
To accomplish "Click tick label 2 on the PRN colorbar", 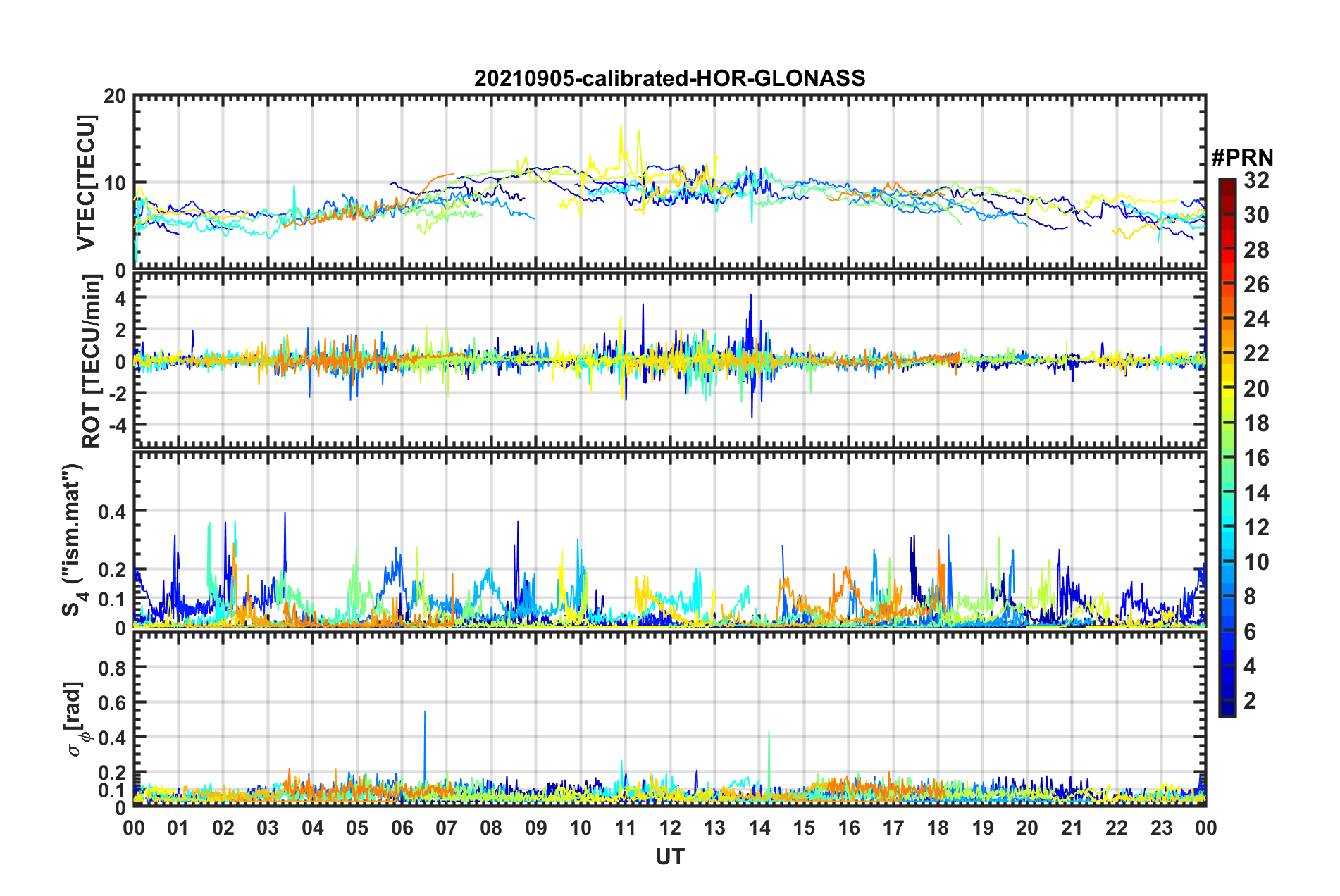I will click(1250, 701).
